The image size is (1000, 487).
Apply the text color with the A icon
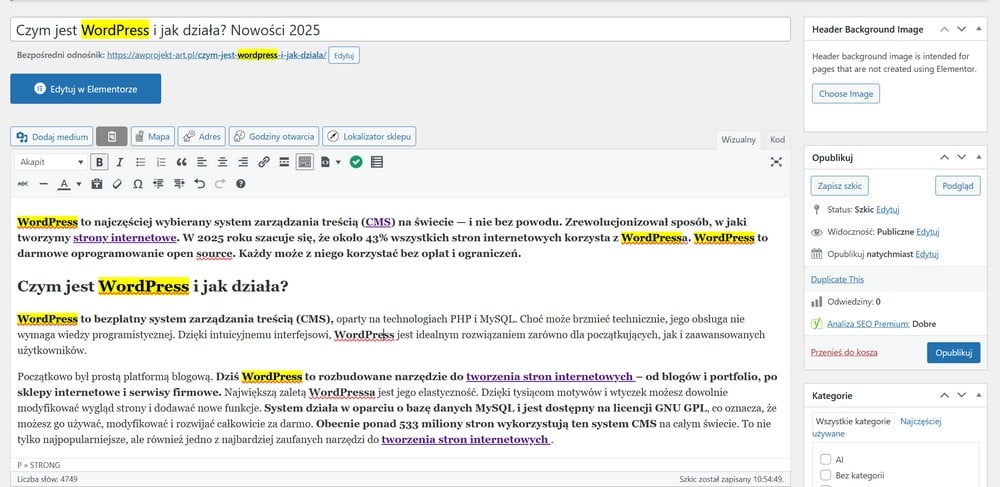coord(64,184)
